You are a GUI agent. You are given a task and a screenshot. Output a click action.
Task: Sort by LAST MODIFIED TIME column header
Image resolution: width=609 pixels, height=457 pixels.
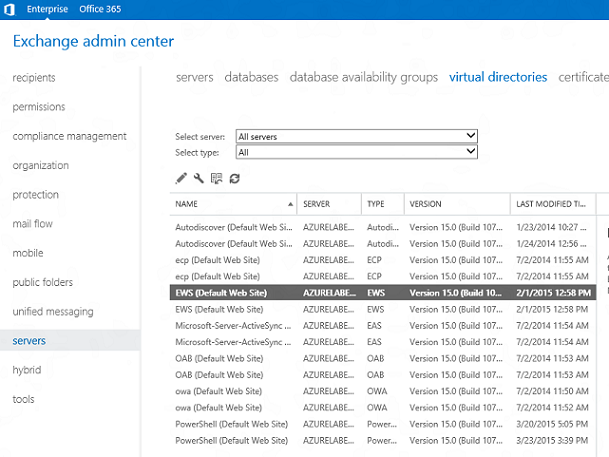coord(553,204)
